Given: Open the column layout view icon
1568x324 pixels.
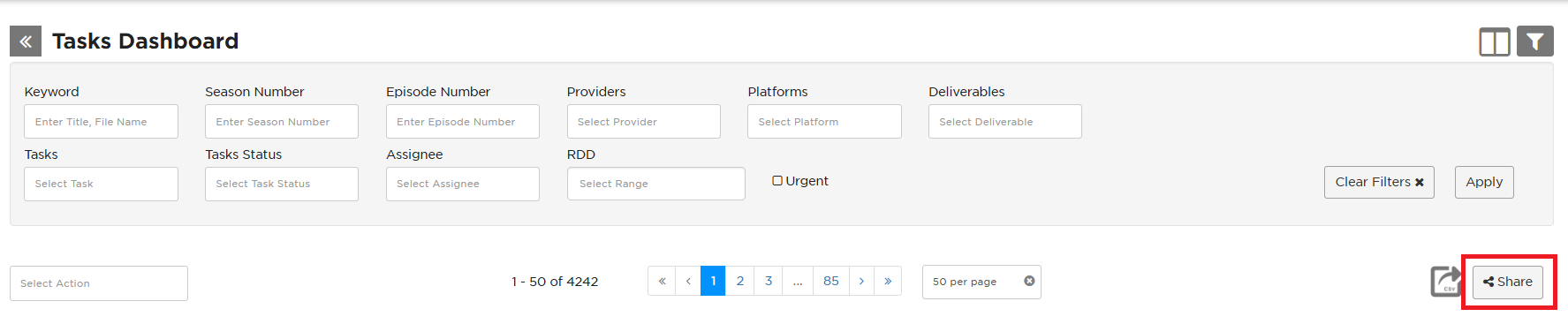Looking at the screenshot, I should click(1495, 41).
